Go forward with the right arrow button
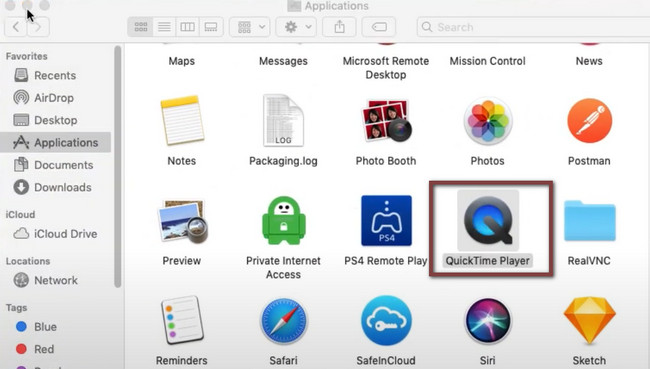650x369 pixels. point(38,27)
